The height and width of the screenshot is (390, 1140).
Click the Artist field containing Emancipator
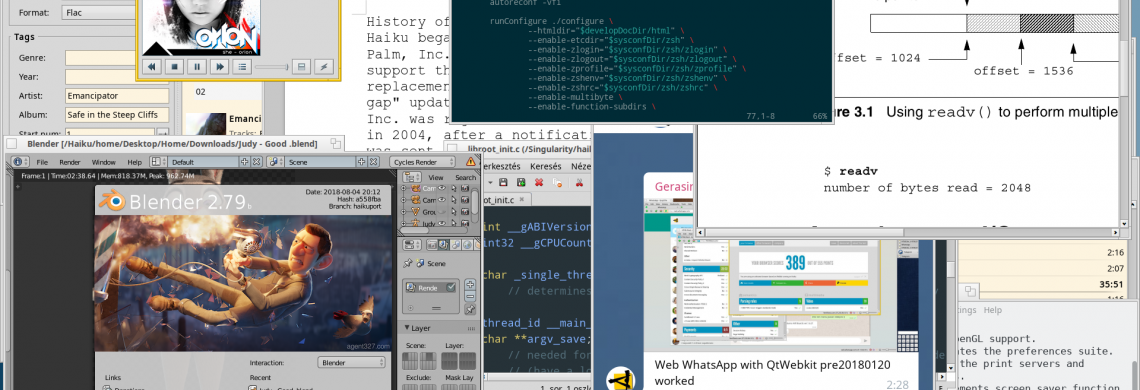click(117, 95)
